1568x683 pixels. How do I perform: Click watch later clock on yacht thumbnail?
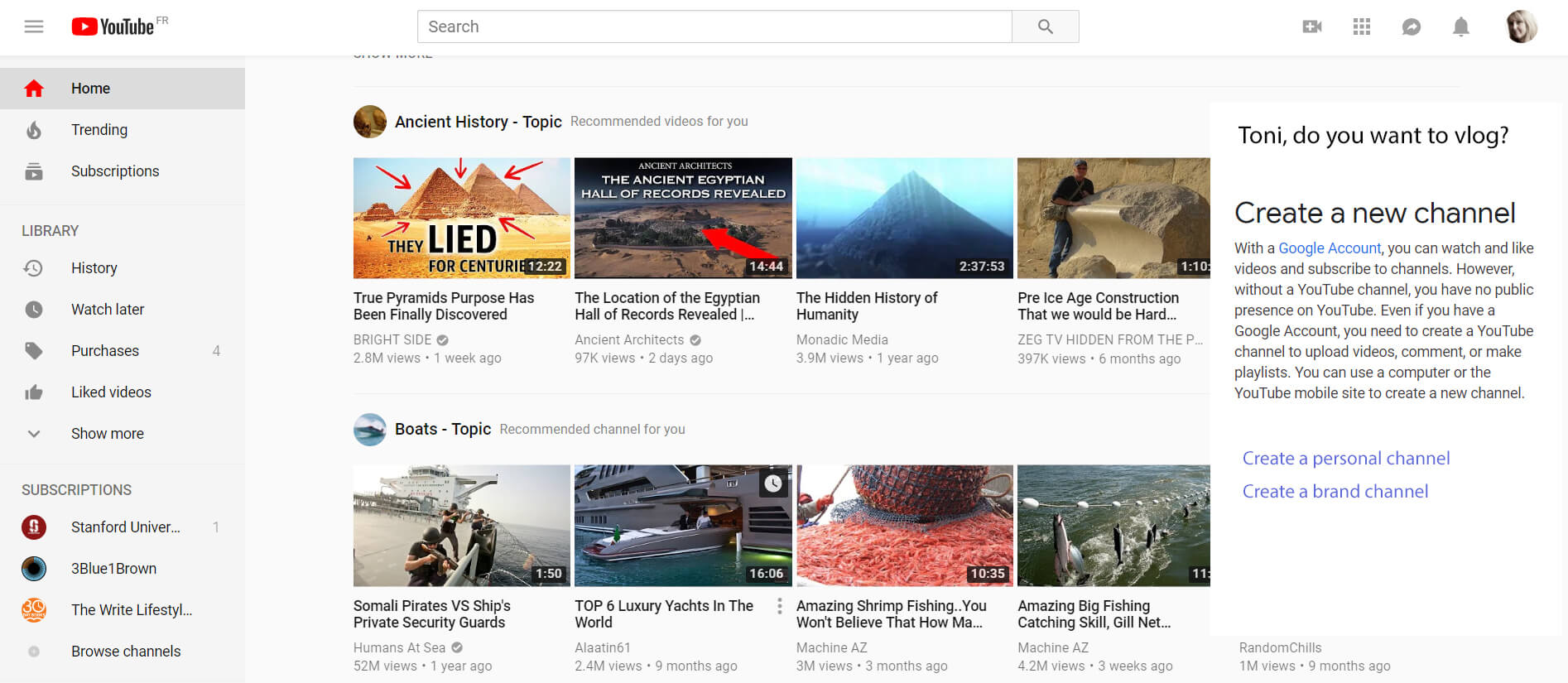click(x=773, y=483)
